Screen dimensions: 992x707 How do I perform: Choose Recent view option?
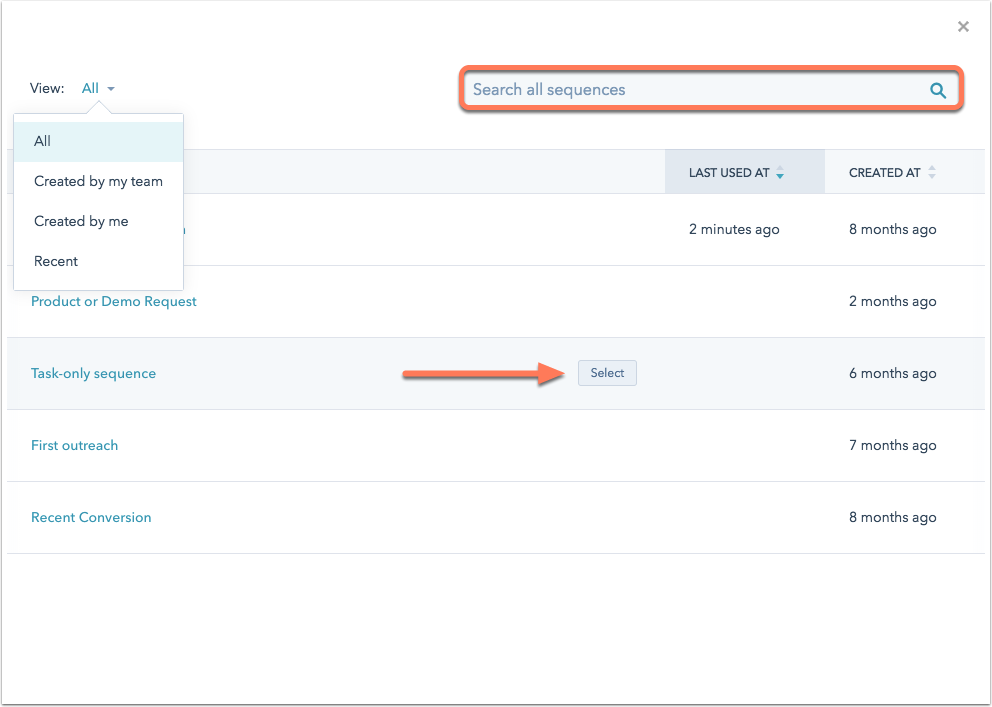pyautogui.click(x=99, y=261)
